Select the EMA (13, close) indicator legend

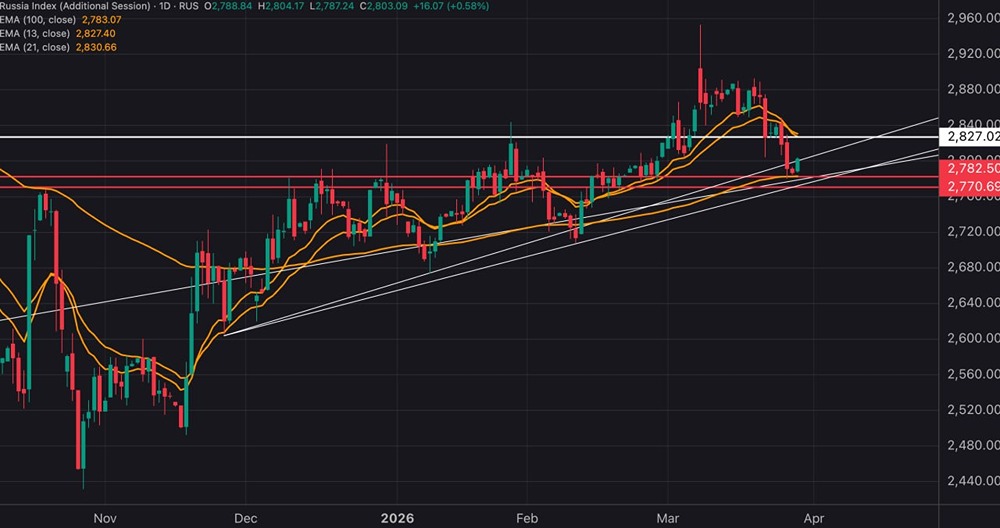click(x=35, y=33)
